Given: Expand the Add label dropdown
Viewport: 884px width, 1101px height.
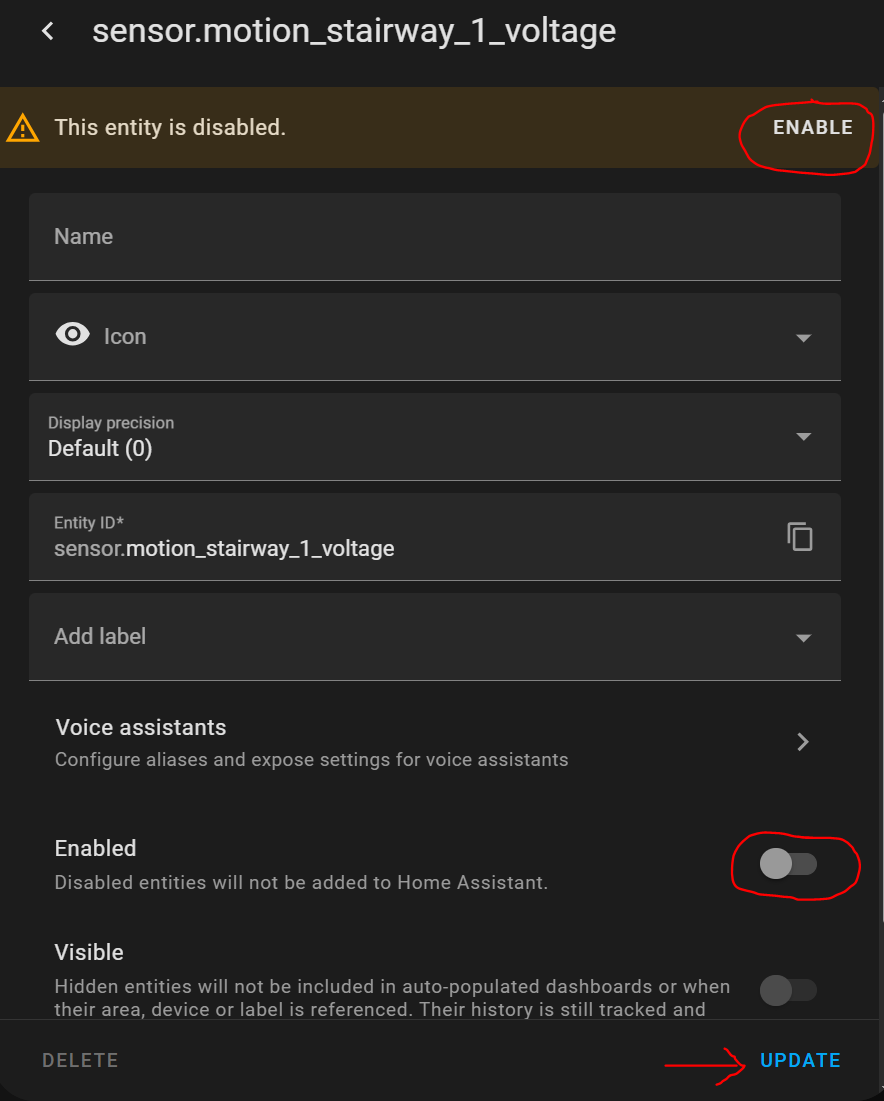Looking at the screenshot, I should pyautogui.click(x=803, y=638).
